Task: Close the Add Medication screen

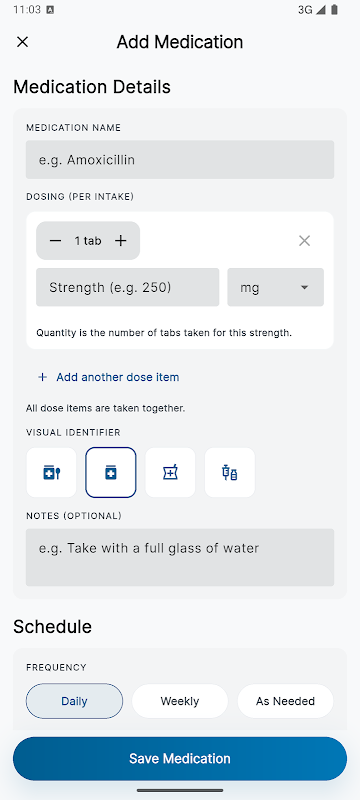Action: click(22, 42)
